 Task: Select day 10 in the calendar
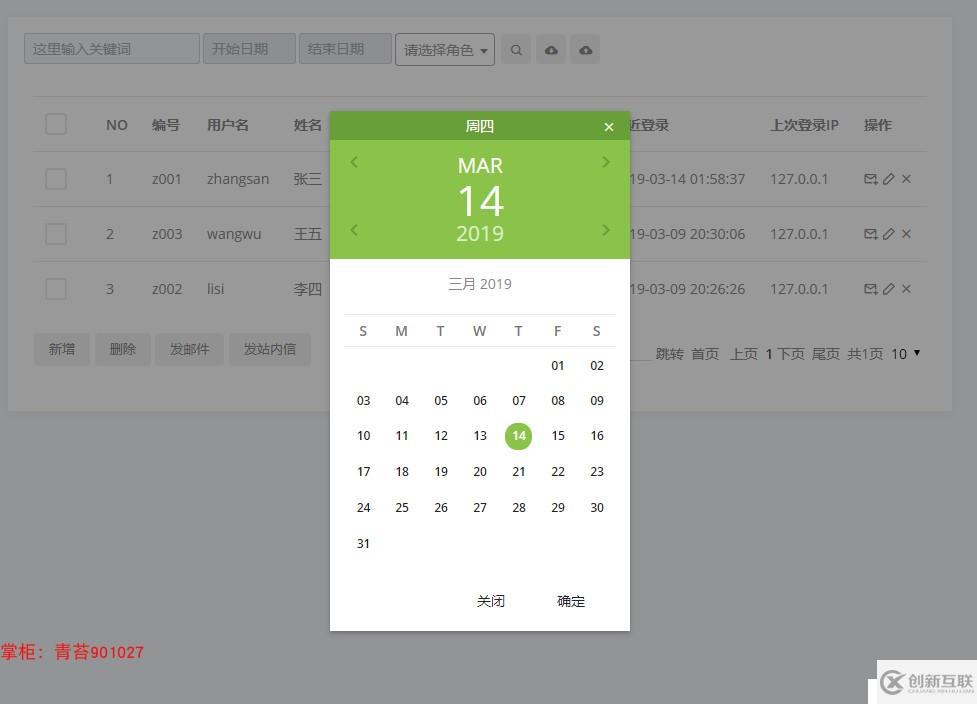[x=364, y=435]
